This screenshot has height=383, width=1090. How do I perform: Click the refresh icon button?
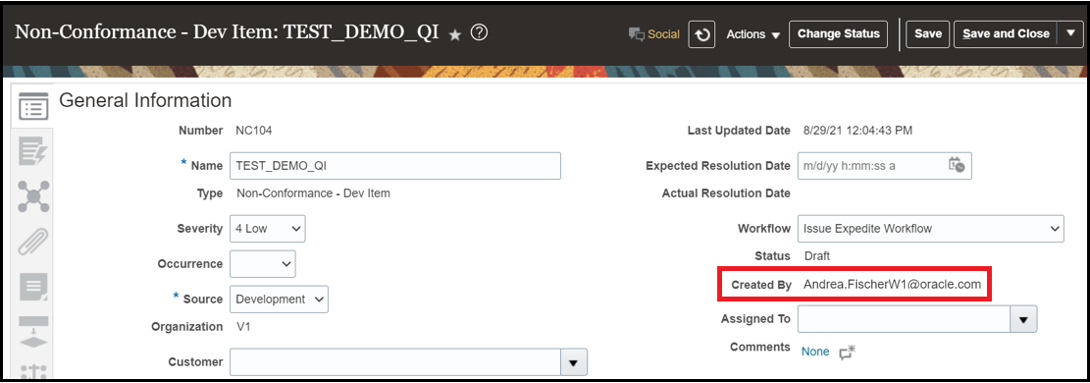pos(702,34)
